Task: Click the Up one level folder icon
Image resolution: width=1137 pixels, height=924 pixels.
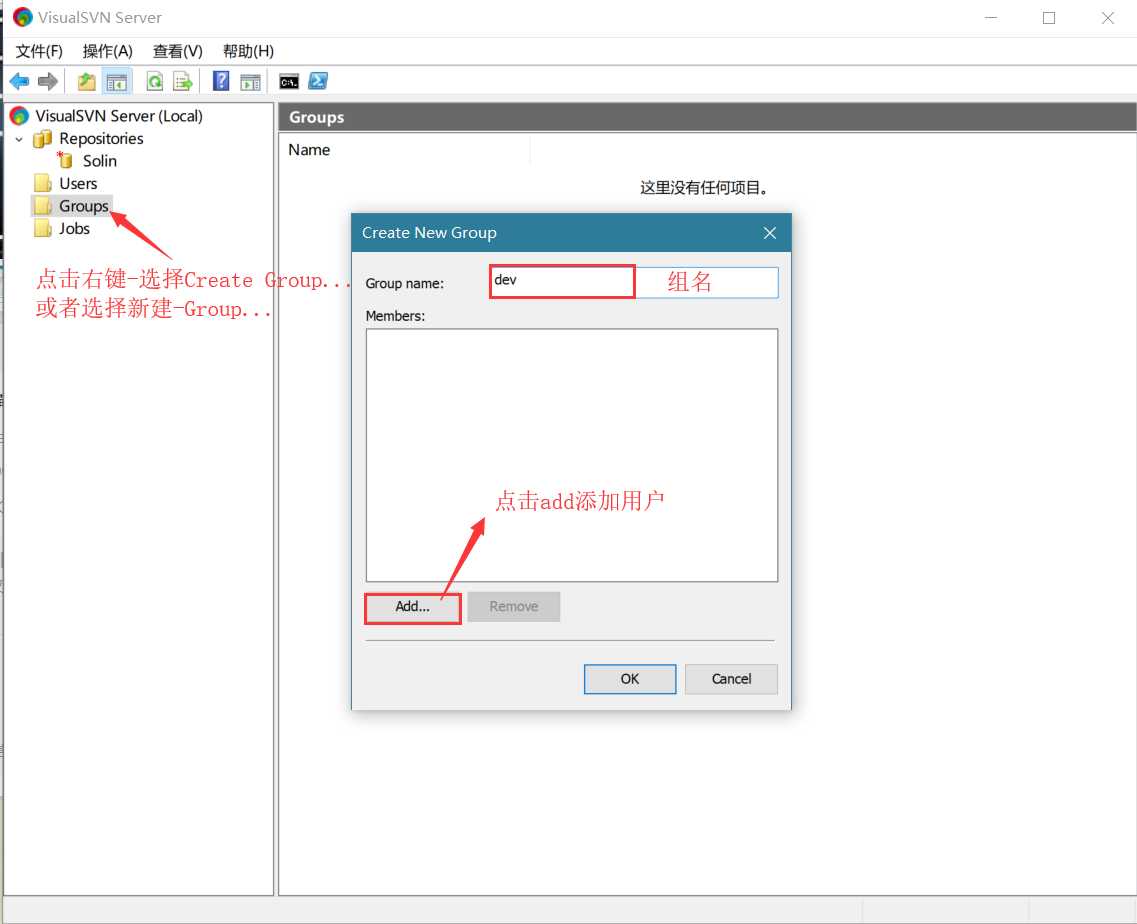Action: (x=87, y=81)
